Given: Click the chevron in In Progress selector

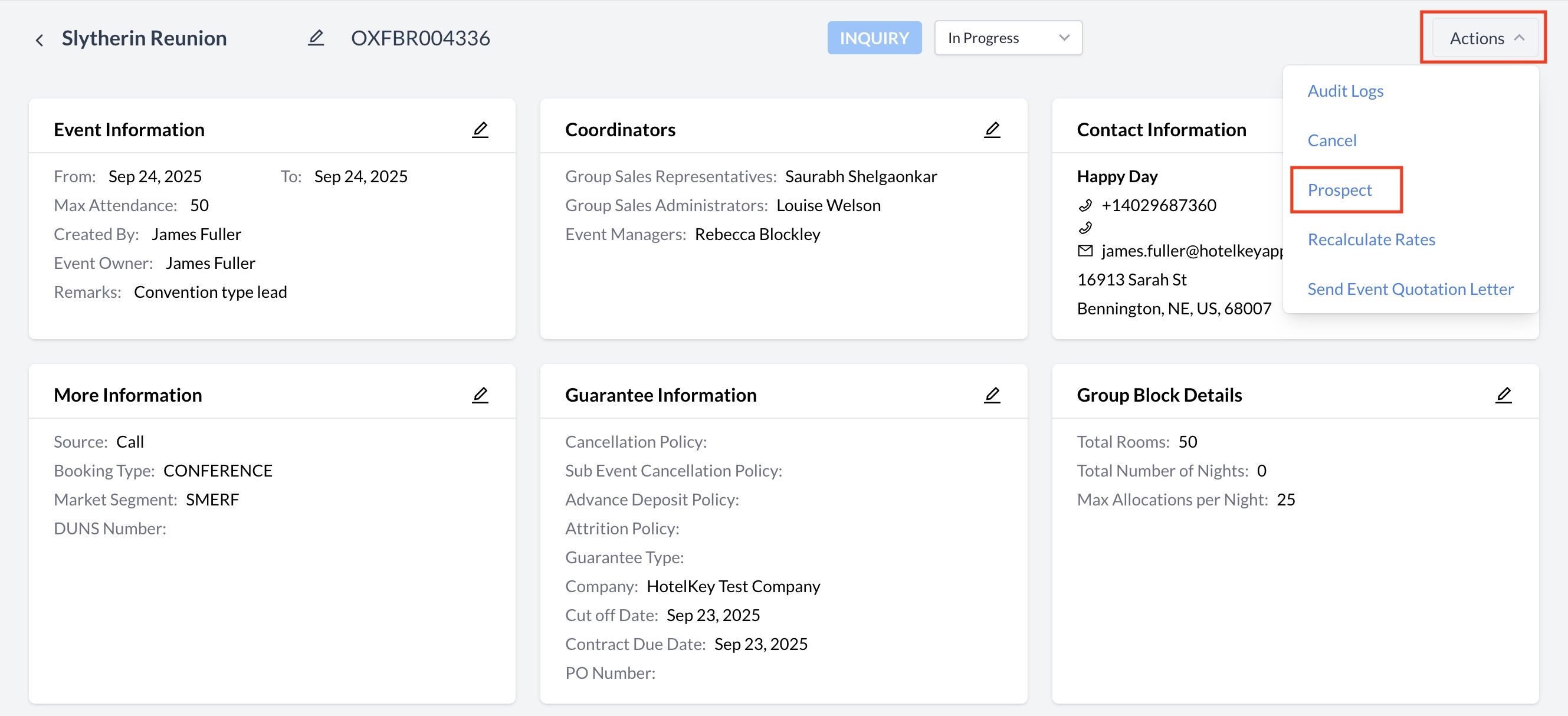Looking at the screenshot, I should click(1064, 38).
